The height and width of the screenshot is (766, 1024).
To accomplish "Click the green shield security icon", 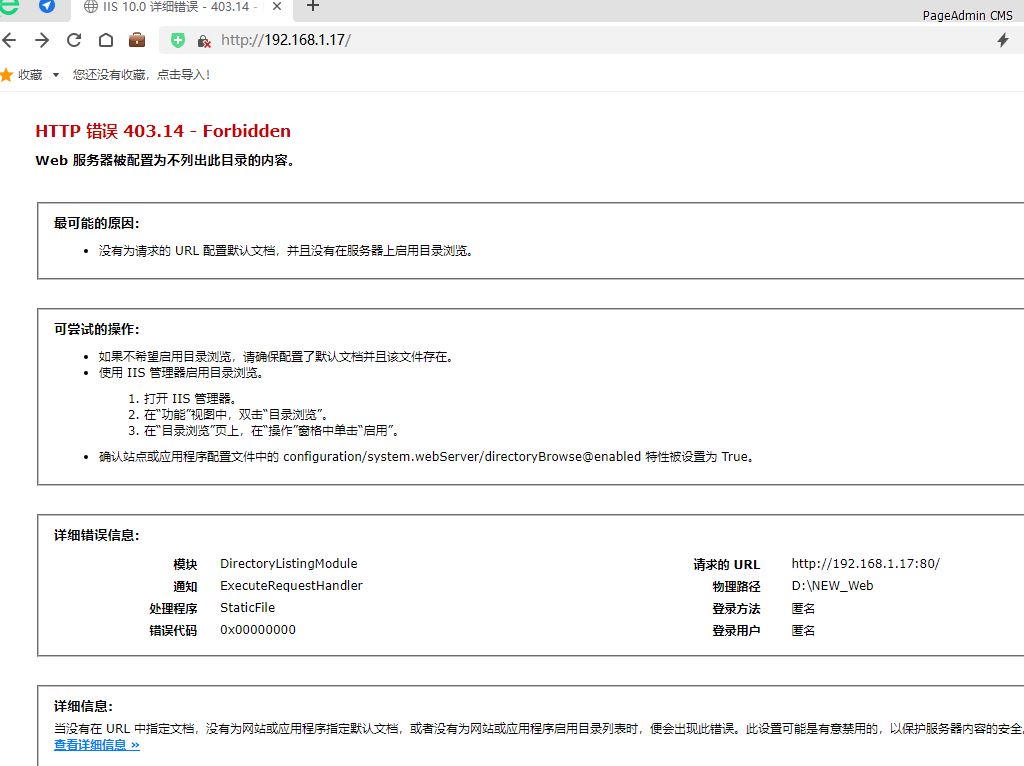I will coord(178,40).
